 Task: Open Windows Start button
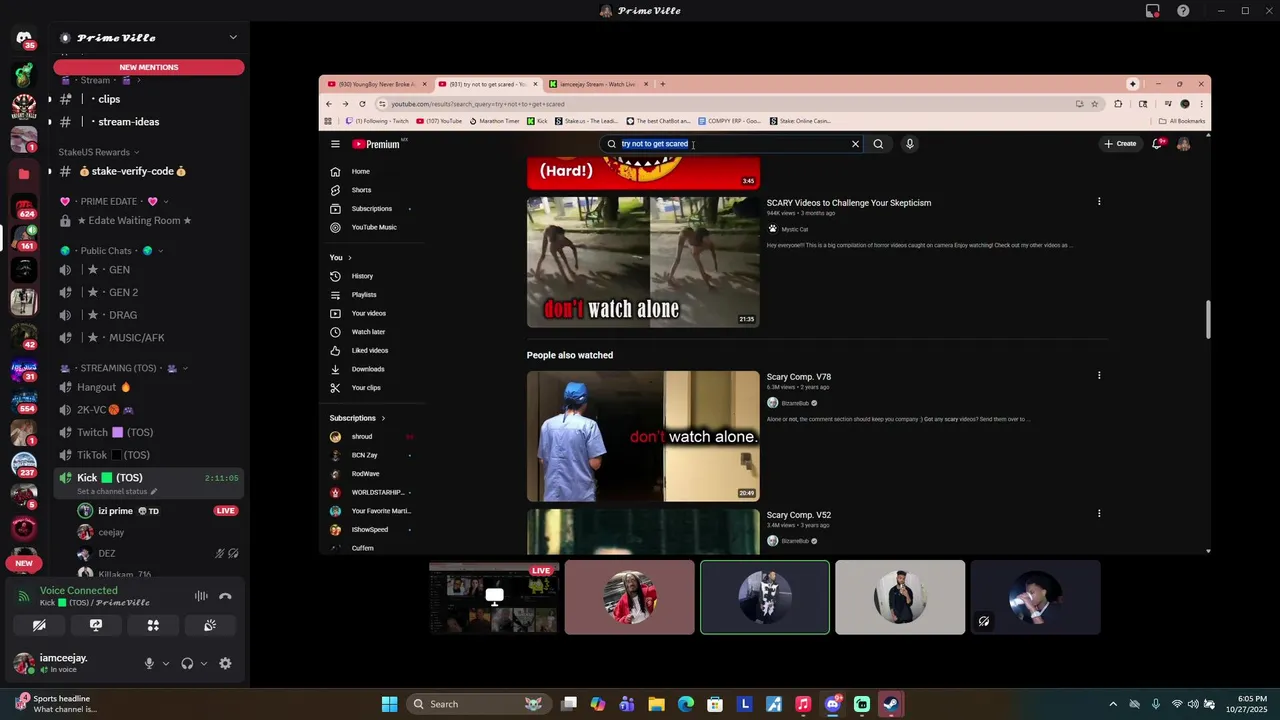[x=389, y=704]
